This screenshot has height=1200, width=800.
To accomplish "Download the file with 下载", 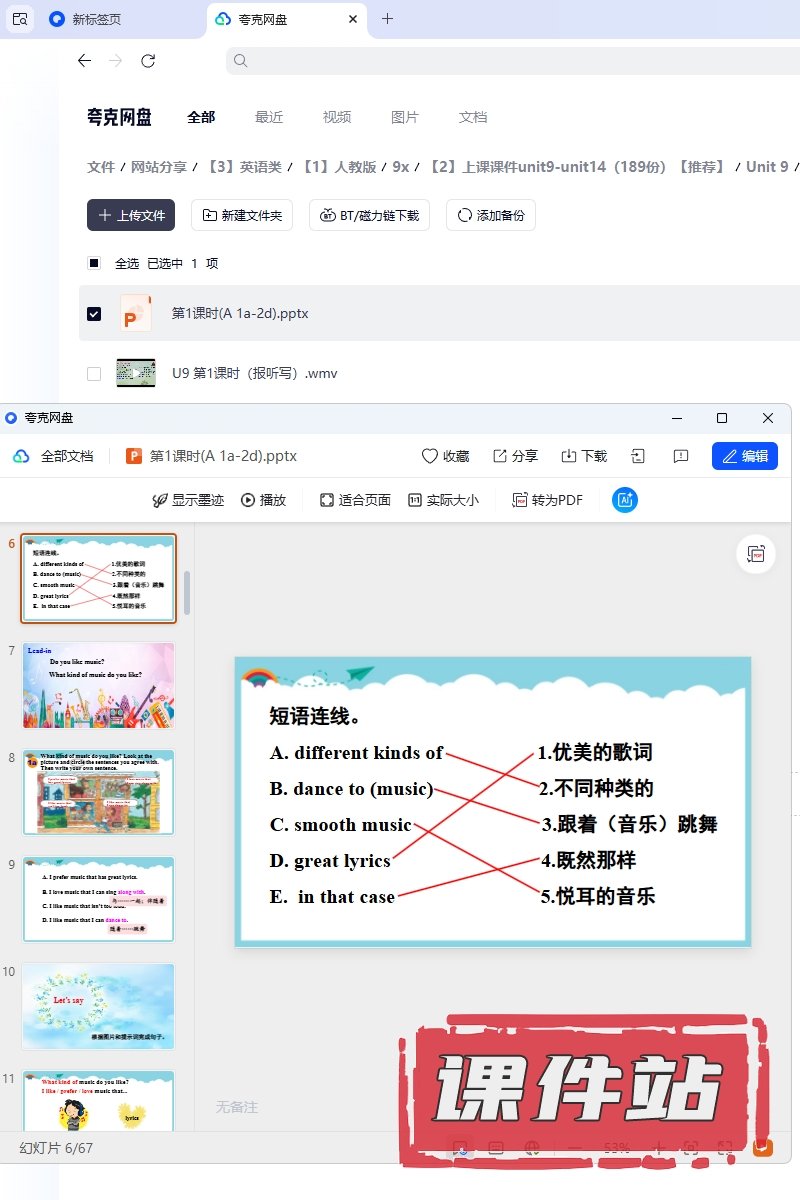I will pyautogui.click(x=584, y=456).
